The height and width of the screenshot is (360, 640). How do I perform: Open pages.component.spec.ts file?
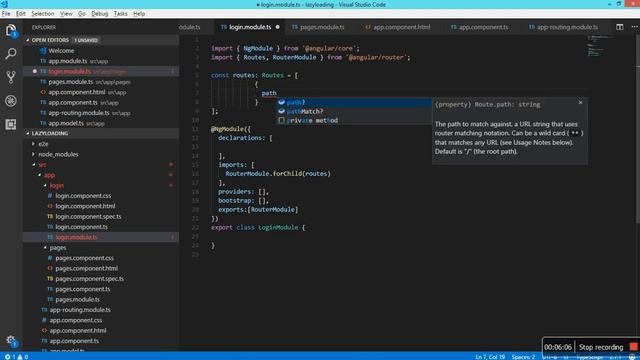89,279
